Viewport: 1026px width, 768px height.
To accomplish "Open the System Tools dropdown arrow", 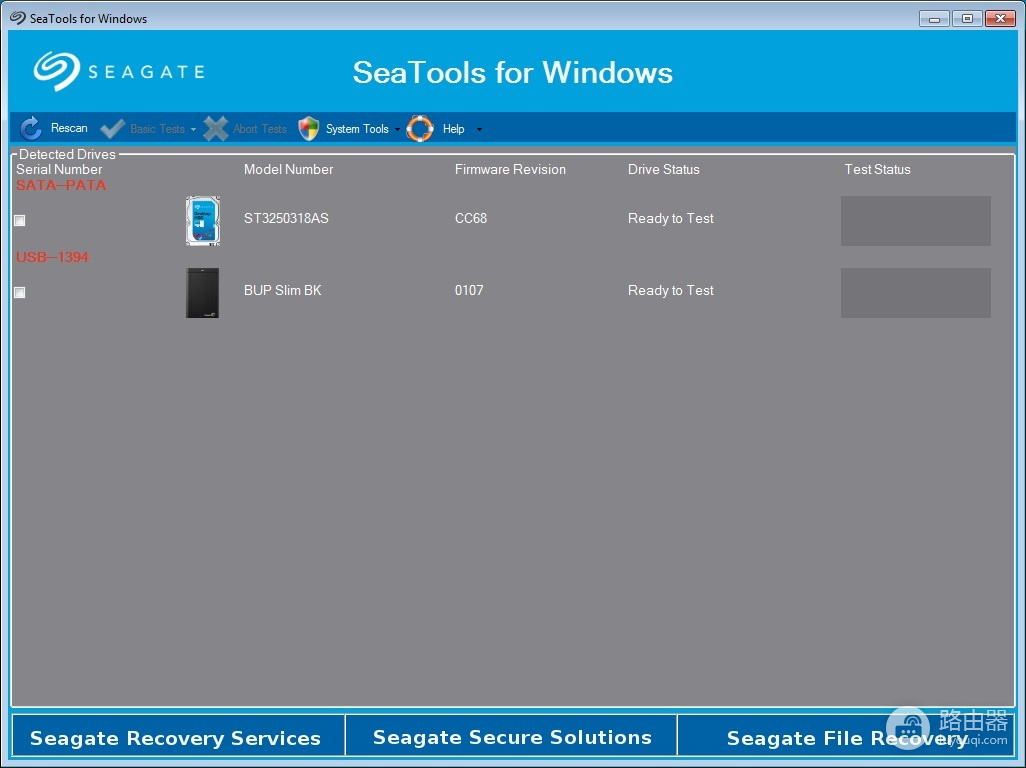I will (x=397, y=130).
